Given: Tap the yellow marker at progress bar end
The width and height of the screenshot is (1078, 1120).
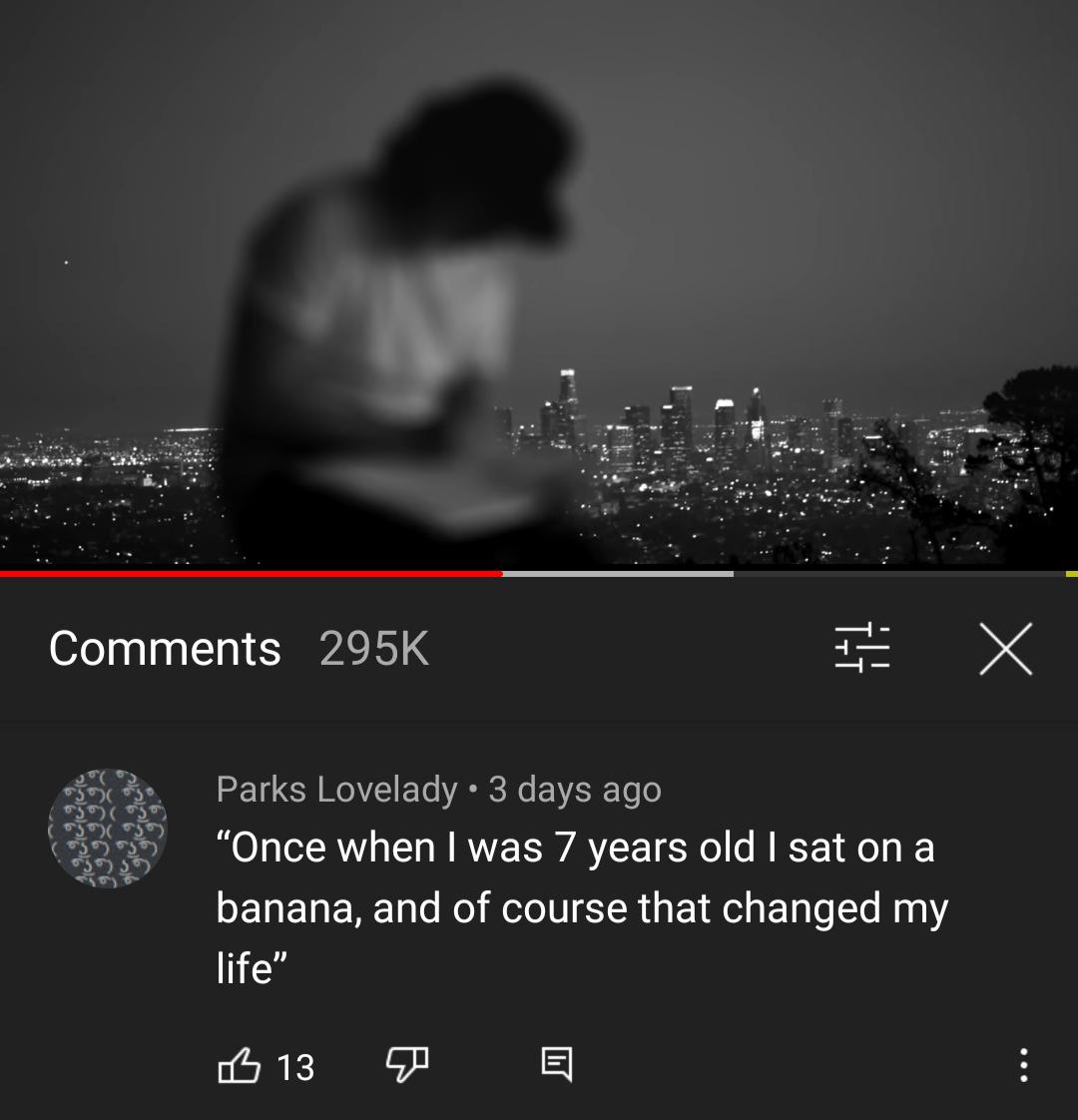Looking at the screenshot, I should tap(1071, 573).
